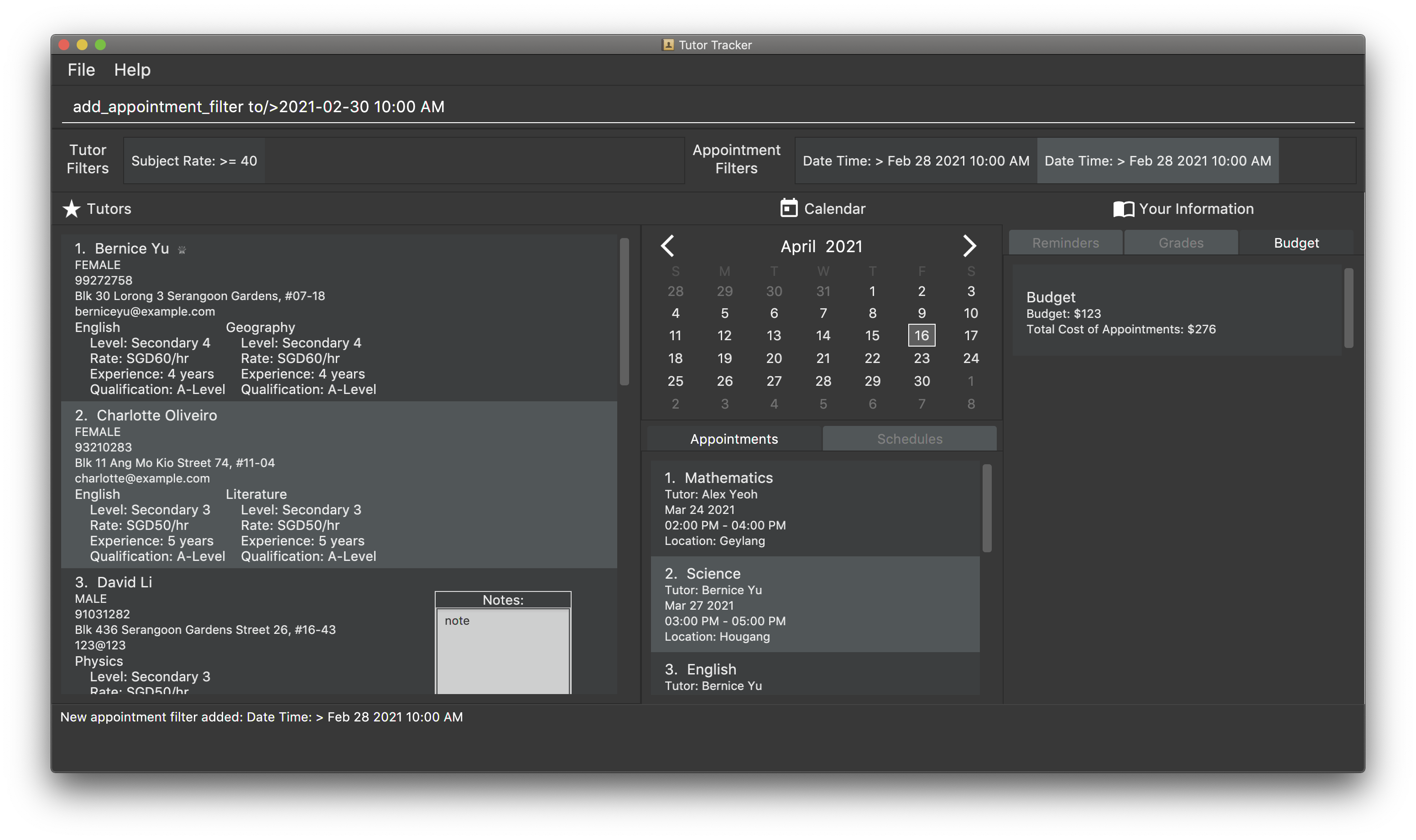Click favourite star beside Bernice Yu

pos(182,249)
